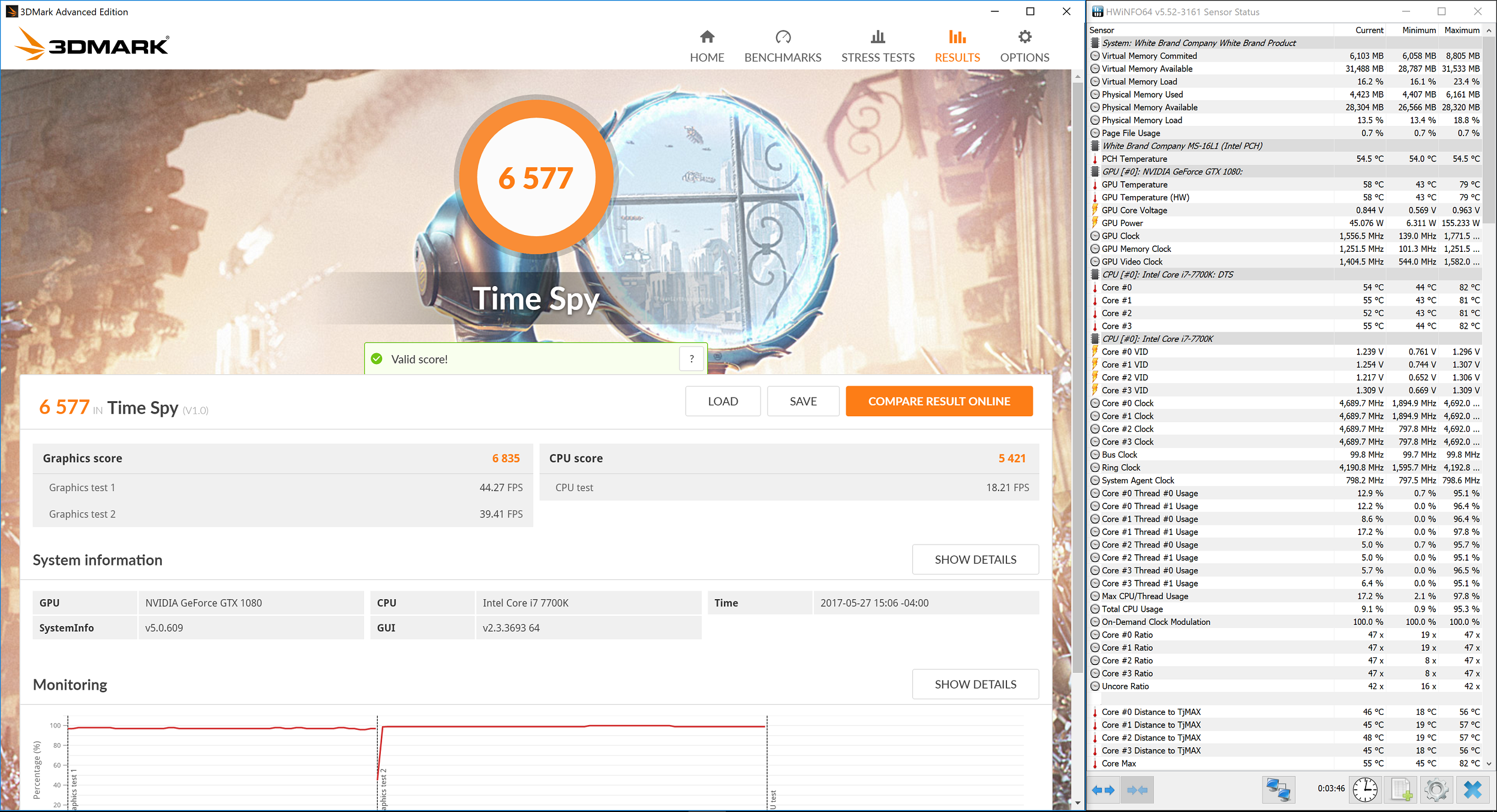Close sensor window with blue X icon
1497x812 pixels.
coord(1472,790)
